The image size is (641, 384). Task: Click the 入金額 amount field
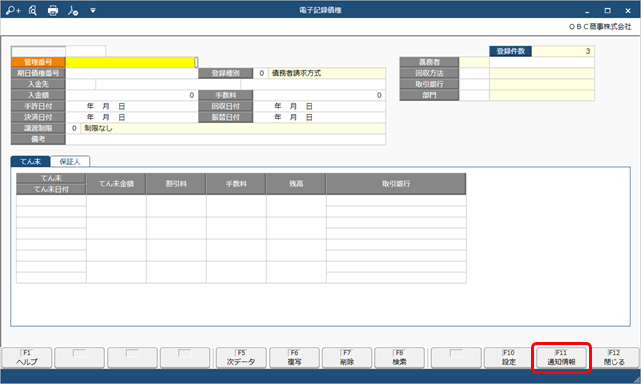pos(132,95)
